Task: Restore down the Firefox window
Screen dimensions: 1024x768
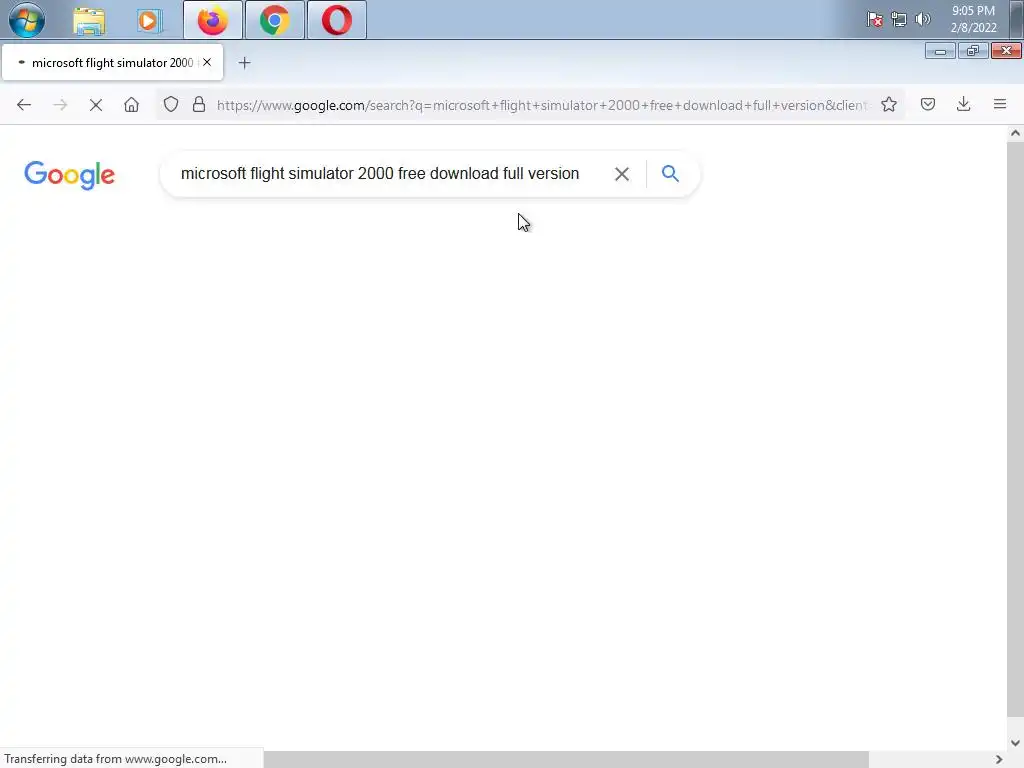Action: coord(973,51)
